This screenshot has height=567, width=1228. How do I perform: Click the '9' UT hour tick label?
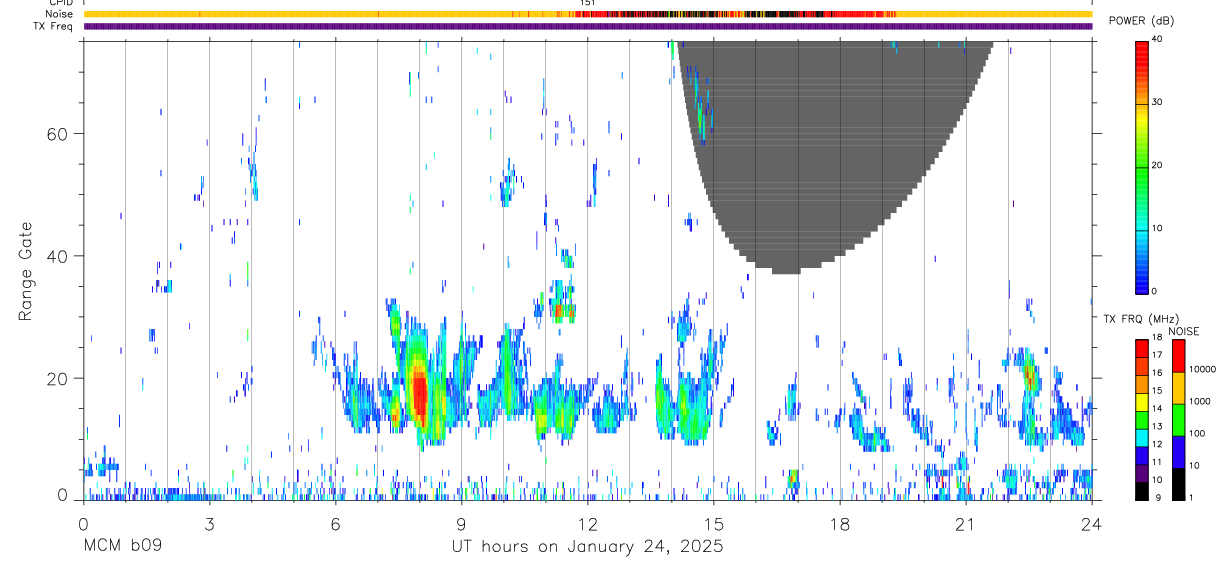461,523
